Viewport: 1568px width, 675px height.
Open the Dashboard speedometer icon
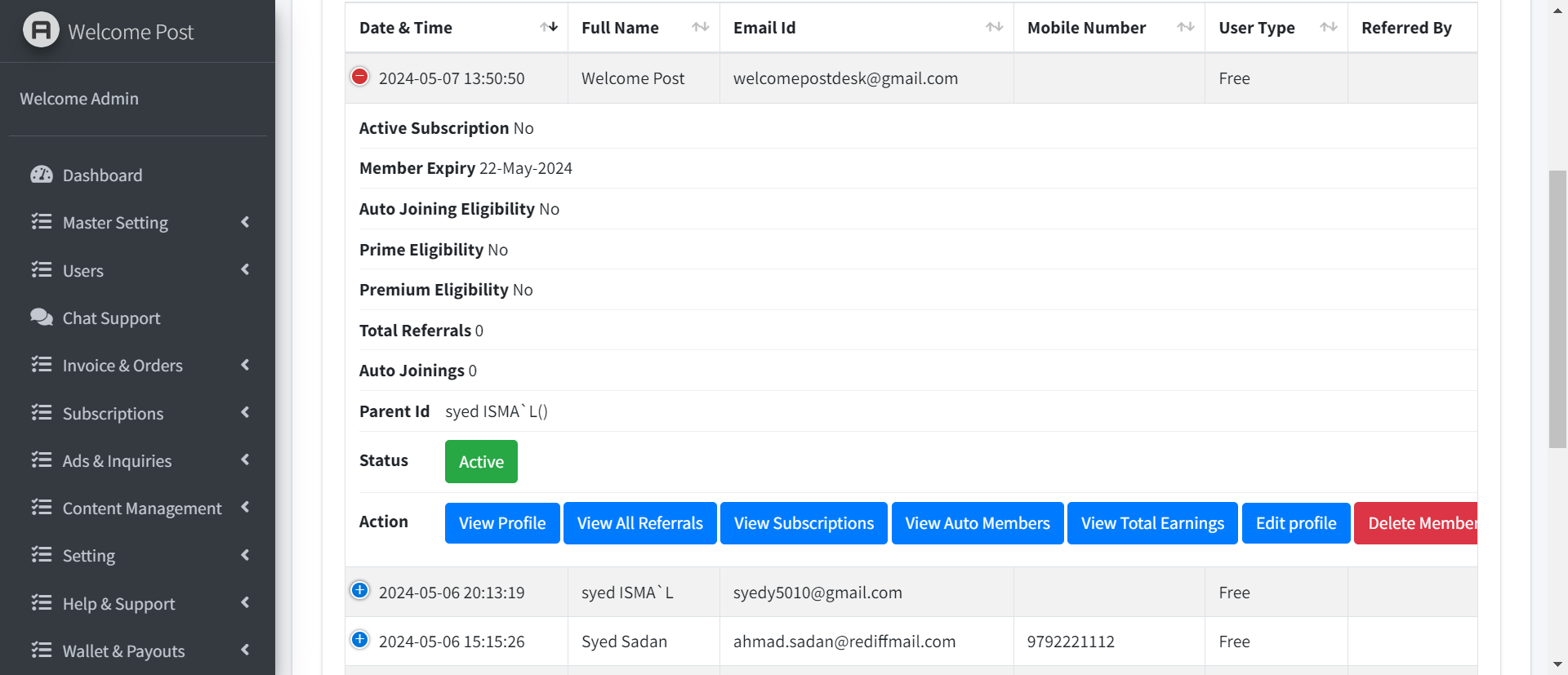[x=41, y=175]
